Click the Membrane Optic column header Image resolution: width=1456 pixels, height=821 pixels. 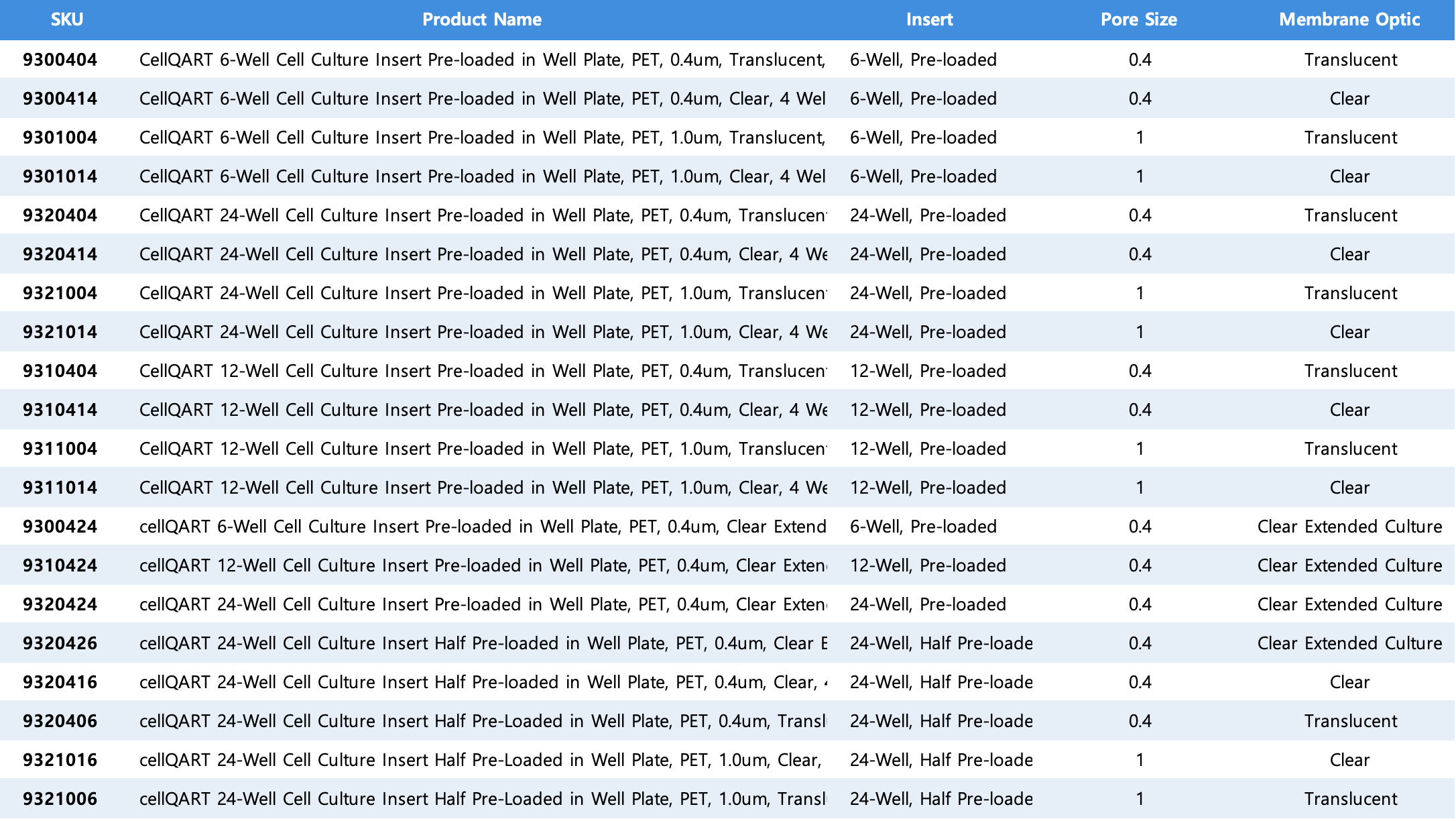click(x=1349, y=19)
